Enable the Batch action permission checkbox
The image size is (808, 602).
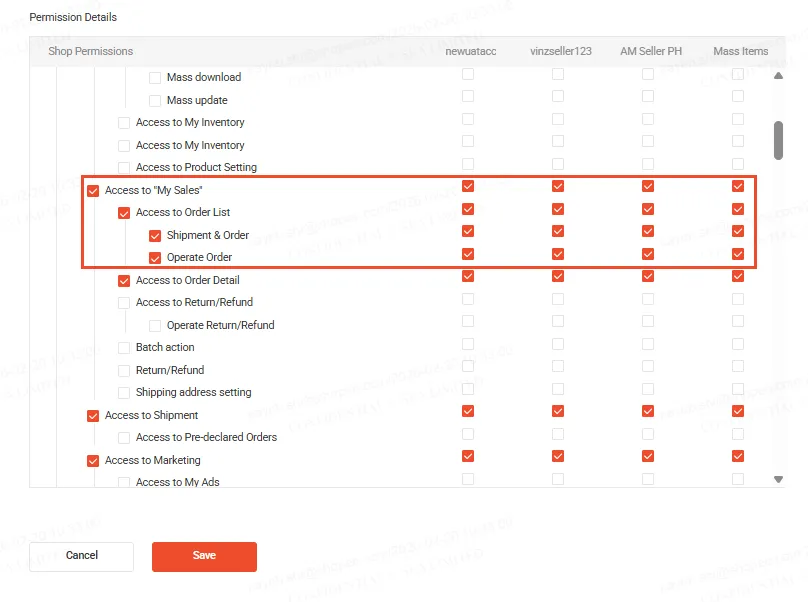[124, 348]
